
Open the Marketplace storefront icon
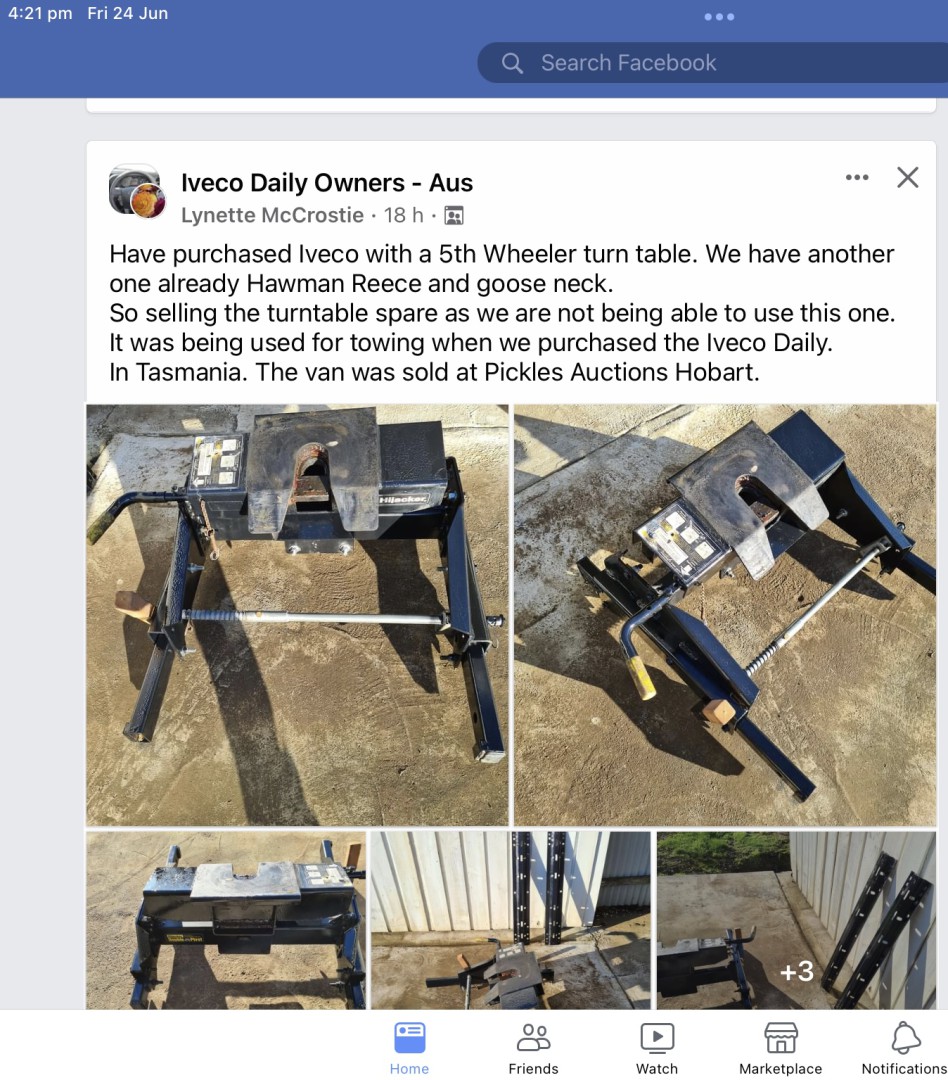click(x=781, y=1037)
